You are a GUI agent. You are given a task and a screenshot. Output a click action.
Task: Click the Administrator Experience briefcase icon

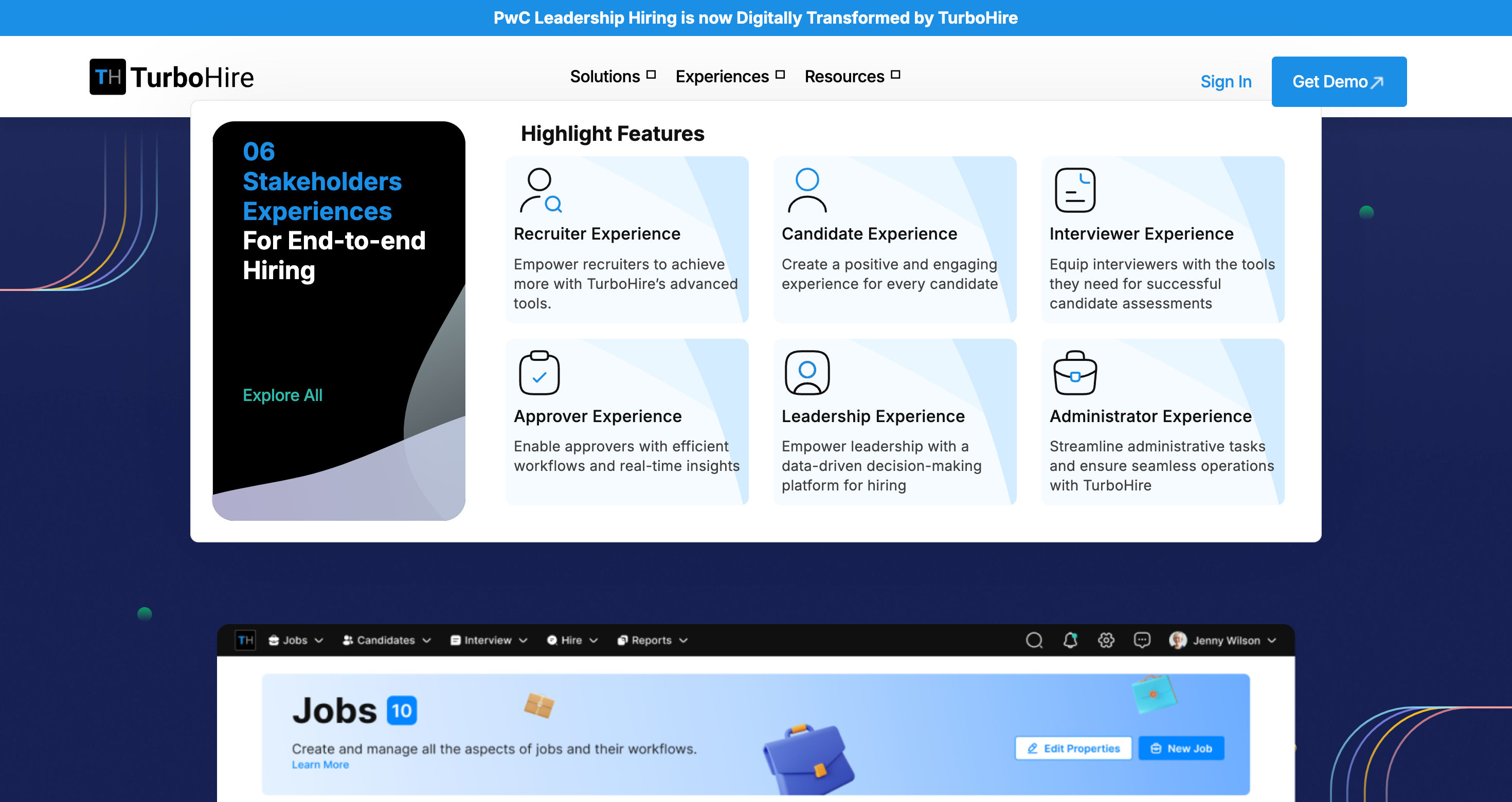(1075, 373)
